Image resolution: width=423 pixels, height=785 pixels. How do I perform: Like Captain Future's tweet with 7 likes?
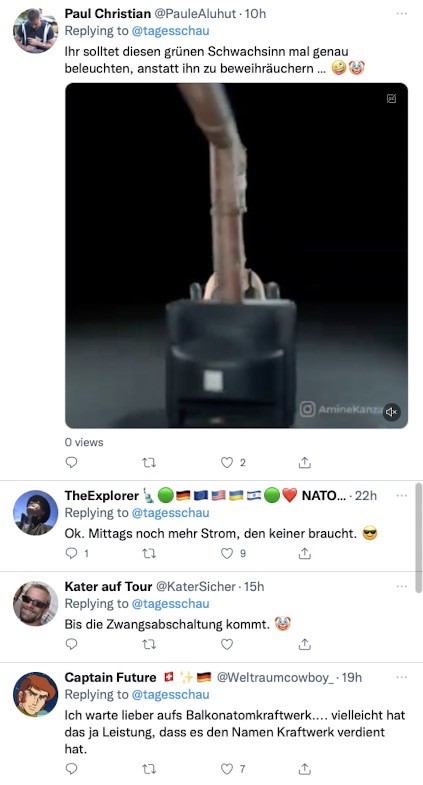coord(227,768)
